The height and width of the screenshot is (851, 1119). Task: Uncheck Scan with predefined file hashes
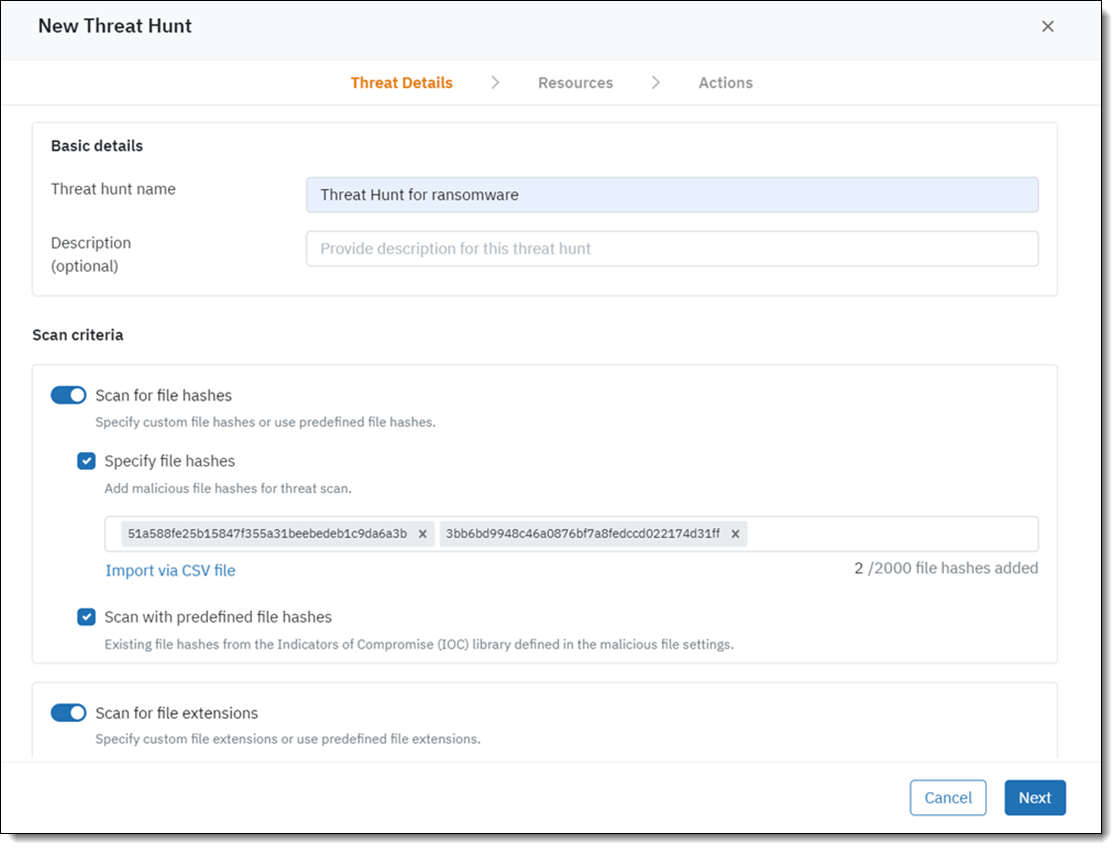[x=87, y=617]
